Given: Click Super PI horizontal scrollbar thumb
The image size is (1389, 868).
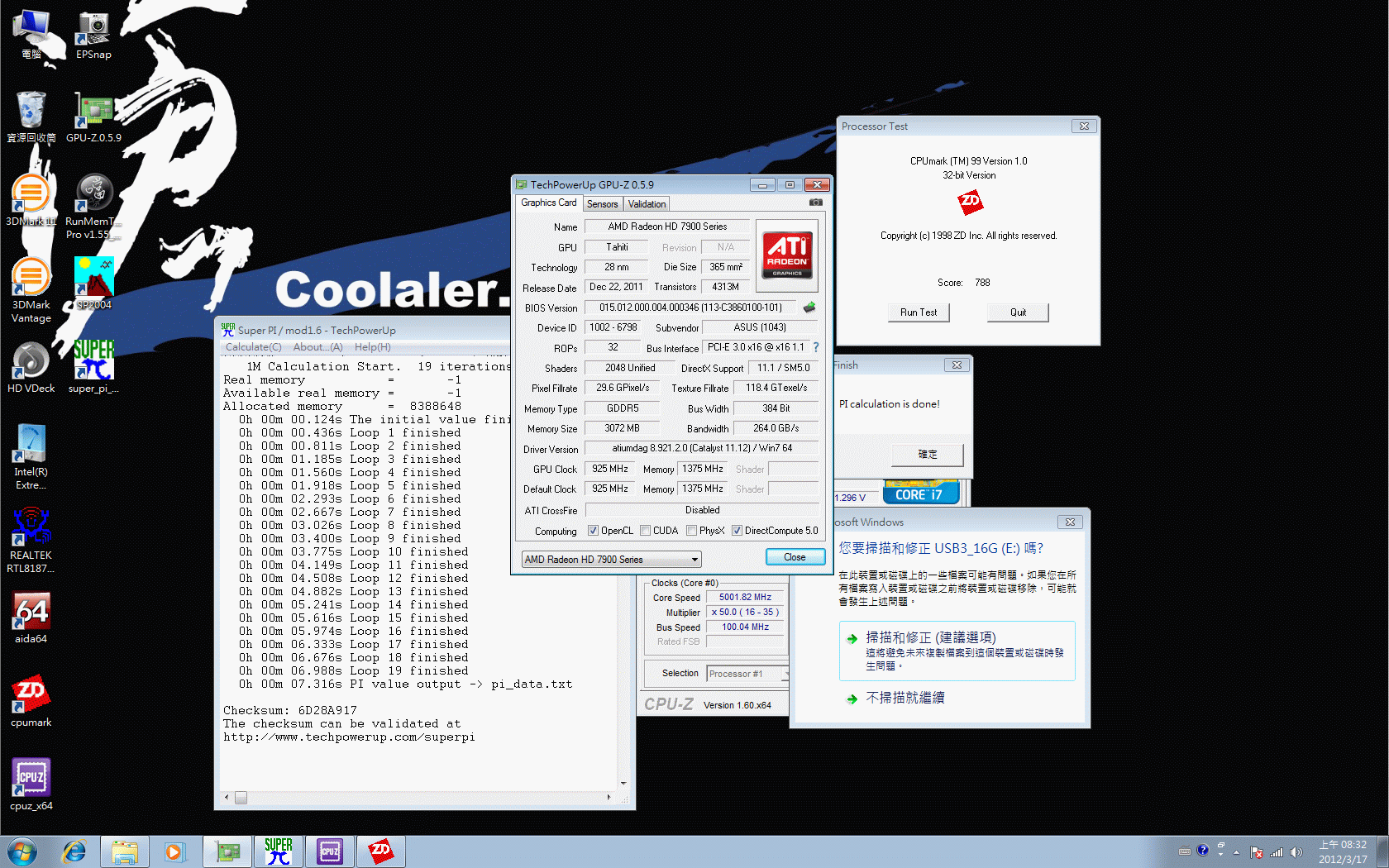Looking at the screenshot, I should coord(241,798).
